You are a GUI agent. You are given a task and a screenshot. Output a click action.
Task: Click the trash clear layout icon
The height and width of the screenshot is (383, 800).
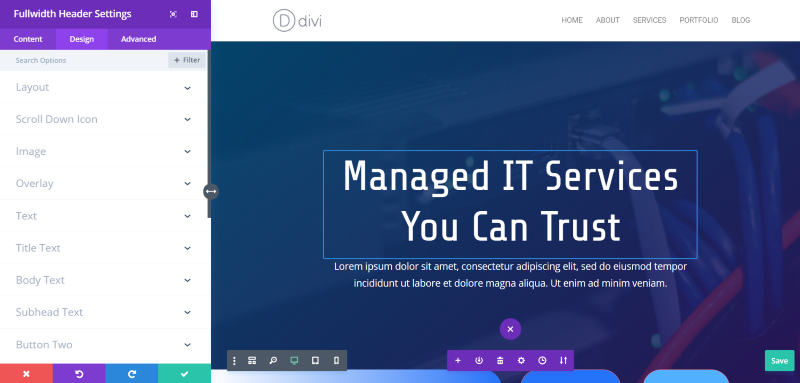click(x=500, y=361)
